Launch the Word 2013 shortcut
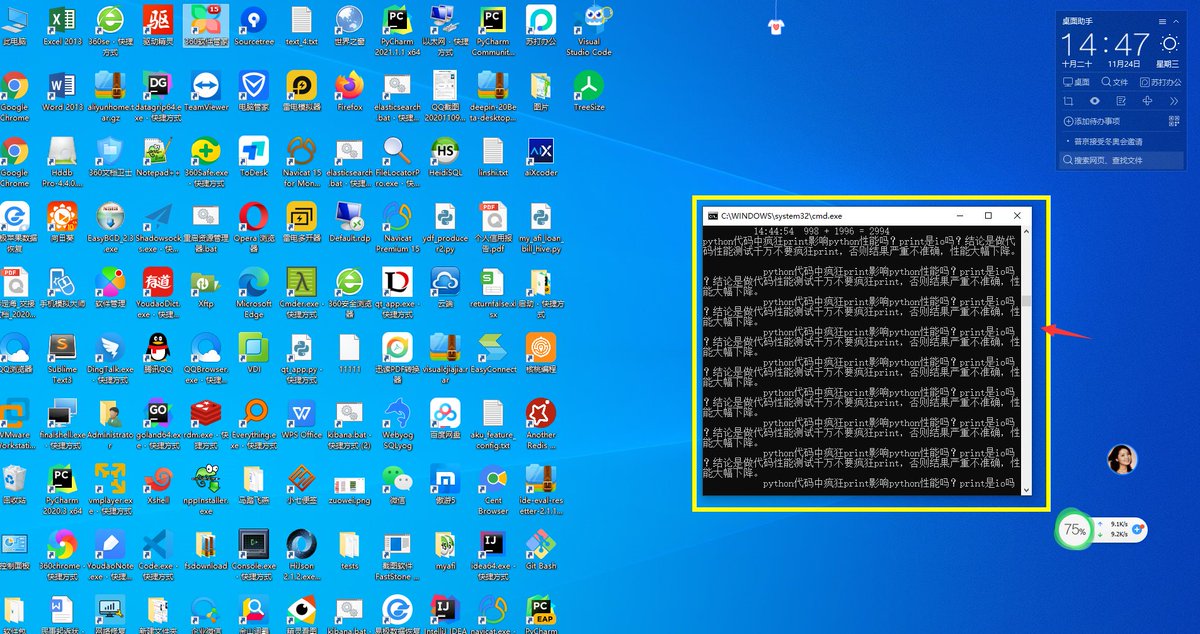Image resolution: width=1200 pixels, height=634 pixels. 60,90
